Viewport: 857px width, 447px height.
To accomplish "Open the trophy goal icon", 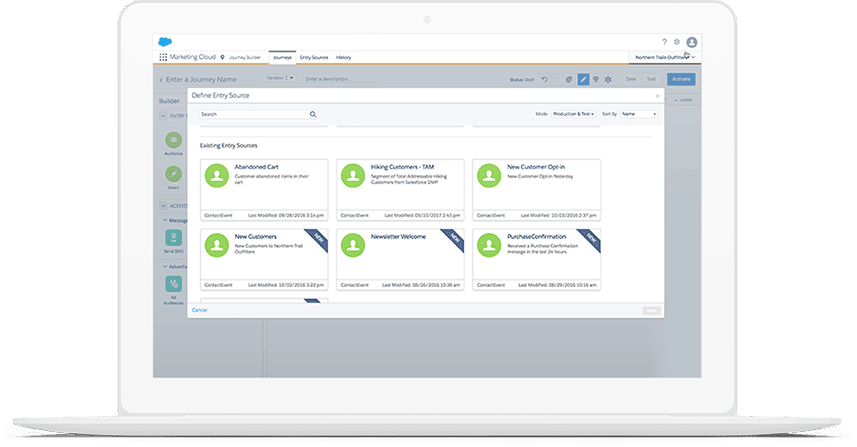I will coord(596,79).
